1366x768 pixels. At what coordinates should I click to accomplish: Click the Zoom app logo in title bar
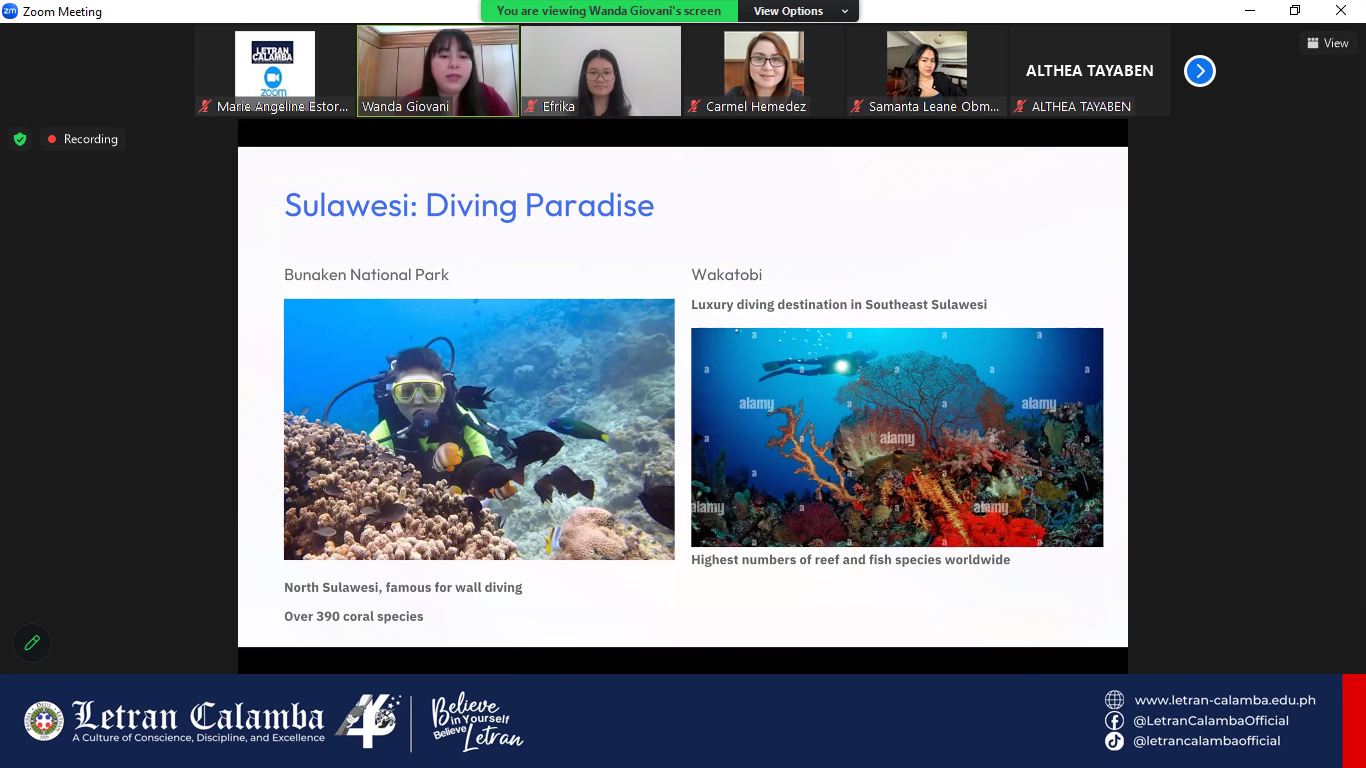tap(10, 11)
